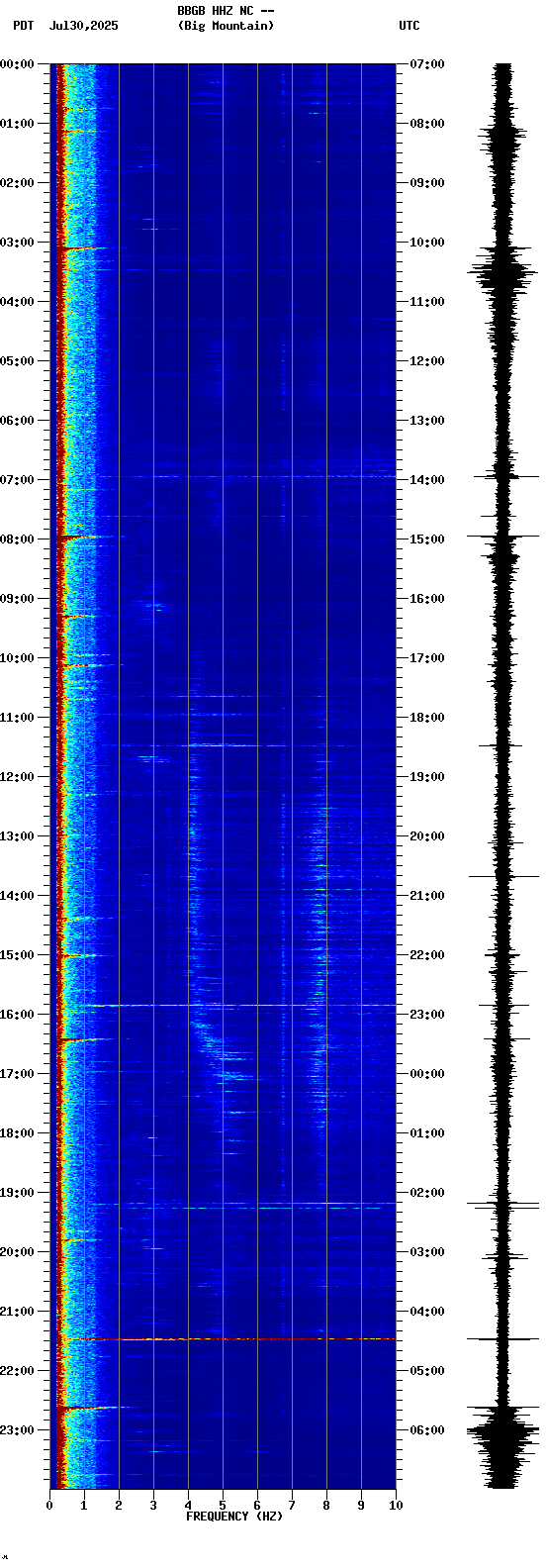The width and height of the screenshot is (546, 1568).
Task: Click the 04:00 UTC time label
Action: (x=427, y=1312)
